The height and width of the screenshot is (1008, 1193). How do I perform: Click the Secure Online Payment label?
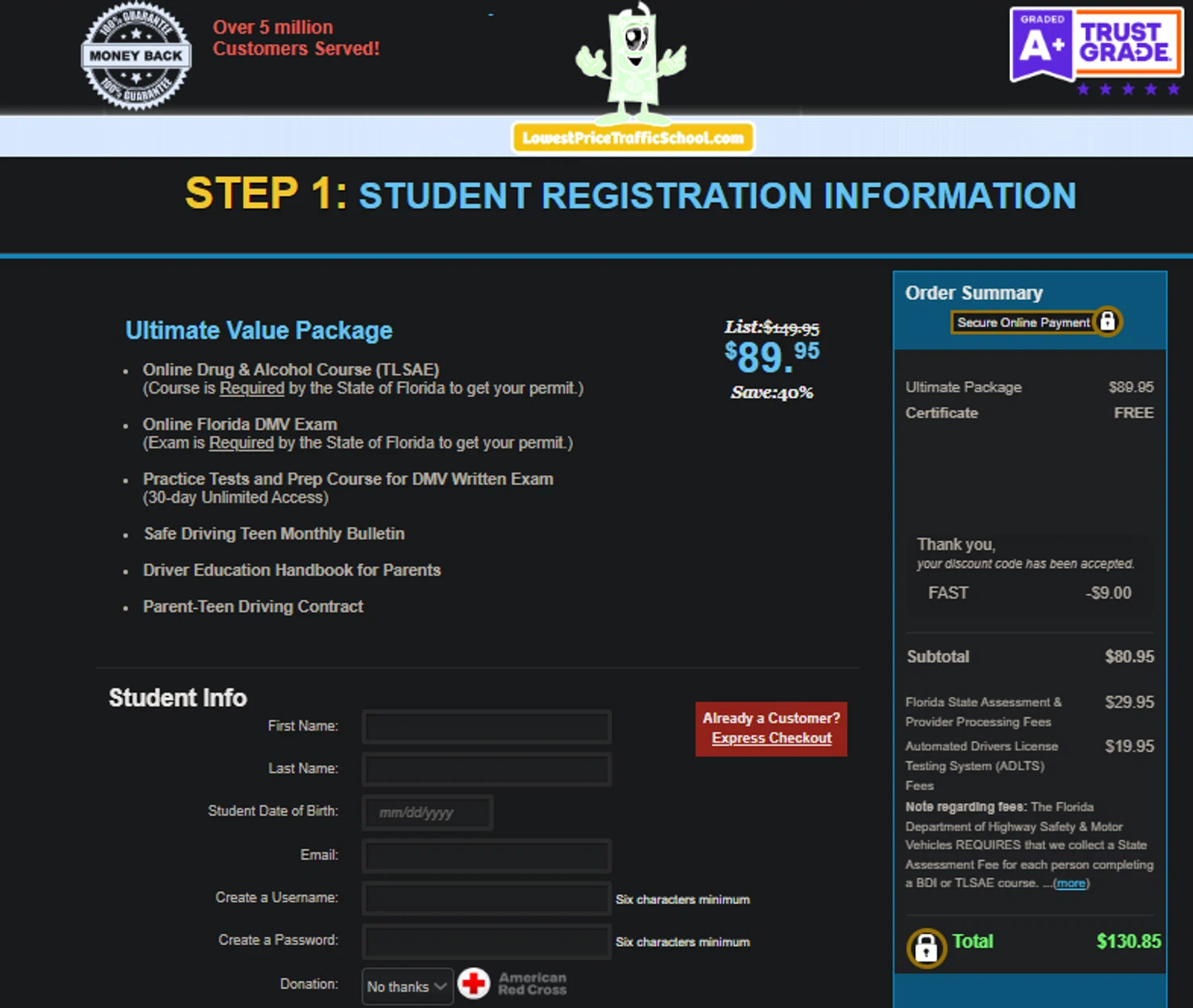(x=1023, y=322)
